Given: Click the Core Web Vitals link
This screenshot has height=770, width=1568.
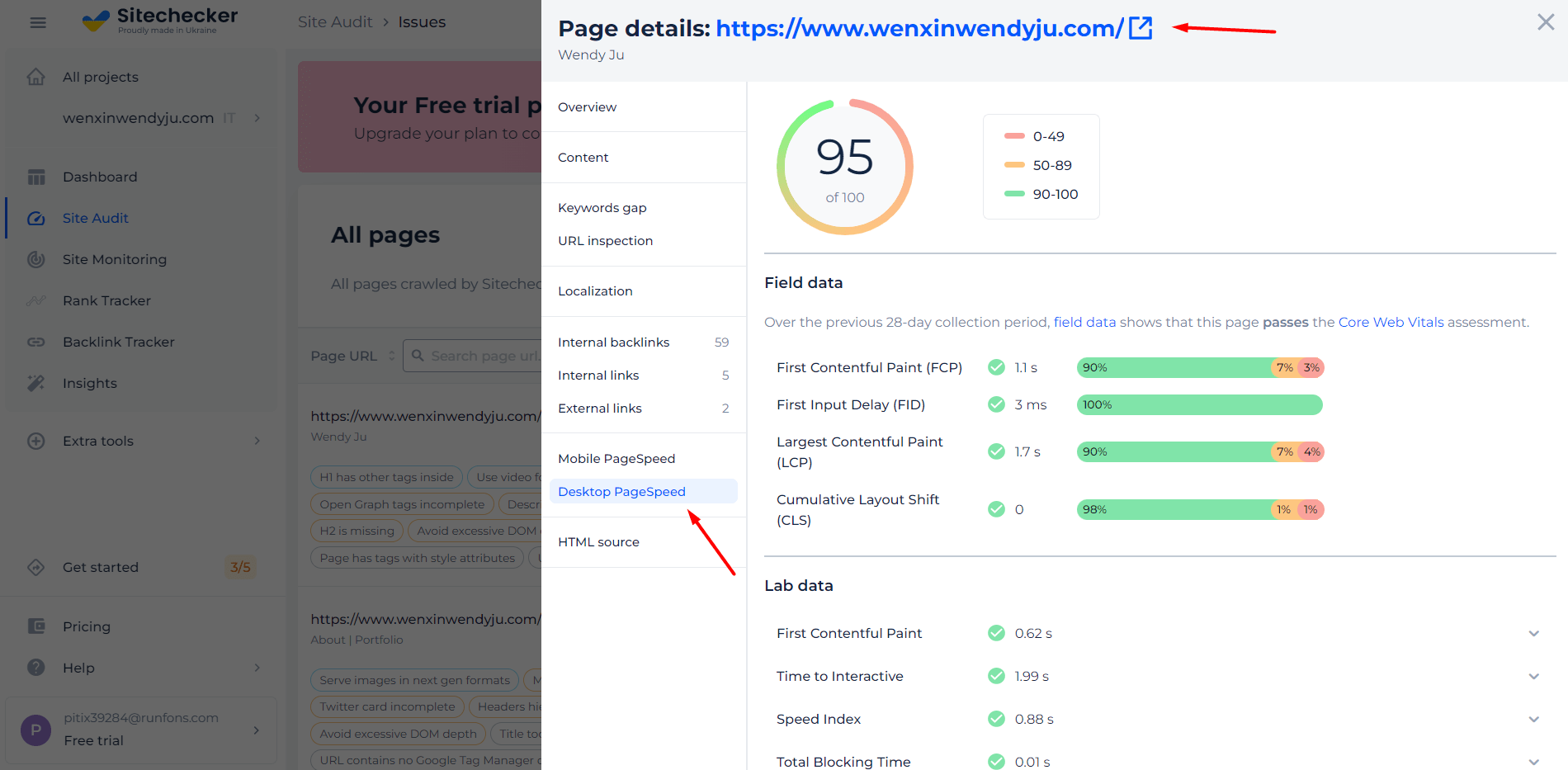Looking at the screenshot, I should click(x=1391, y=322).
